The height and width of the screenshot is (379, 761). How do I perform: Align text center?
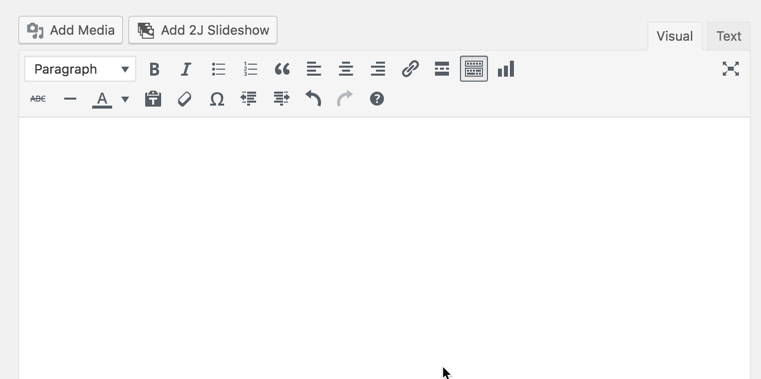pyautogui.click(x=346, y=69)
